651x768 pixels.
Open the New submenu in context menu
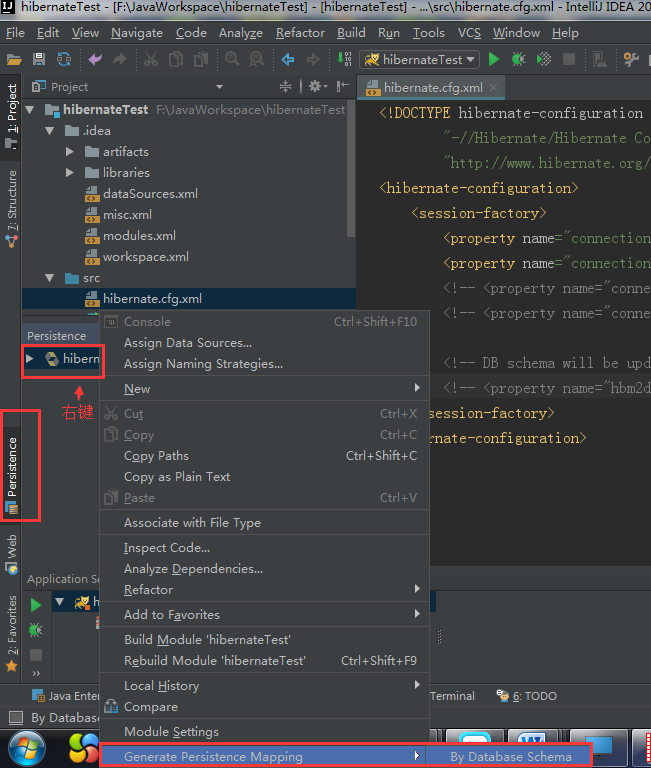(x=265, y=388)
